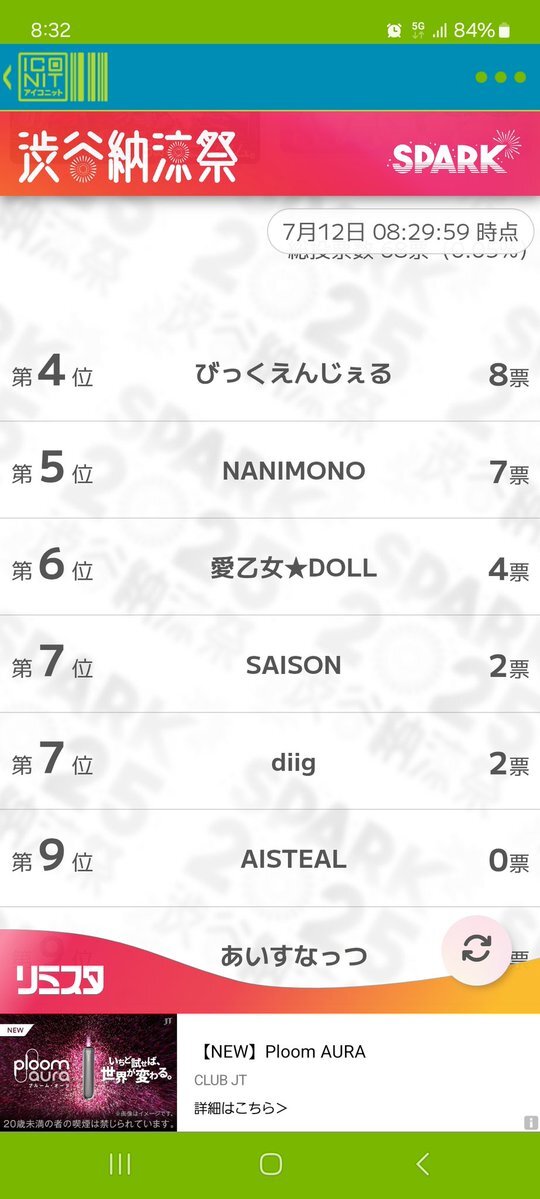The width and height of the screenshot is (540, 1199).
Task: Select the NANIMONO ranking row
Action: [270, 470]
